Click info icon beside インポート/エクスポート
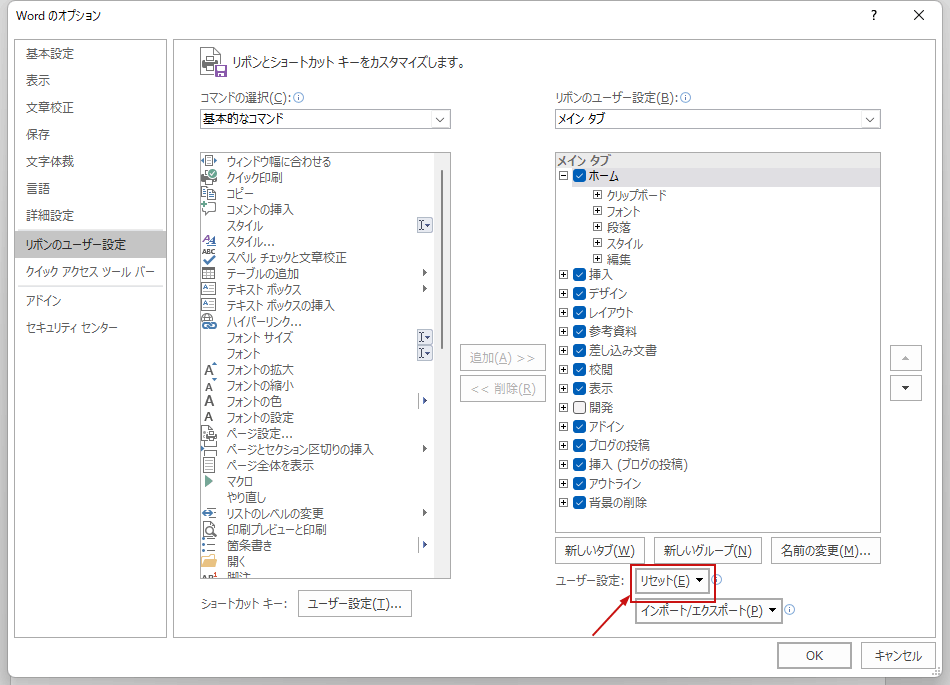This screenshot has width=950, height=685. 789,610
